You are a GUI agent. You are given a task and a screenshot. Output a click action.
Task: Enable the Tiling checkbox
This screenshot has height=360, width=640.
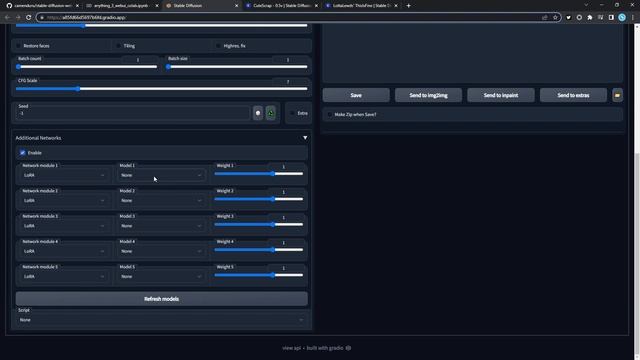coord(119,46)
